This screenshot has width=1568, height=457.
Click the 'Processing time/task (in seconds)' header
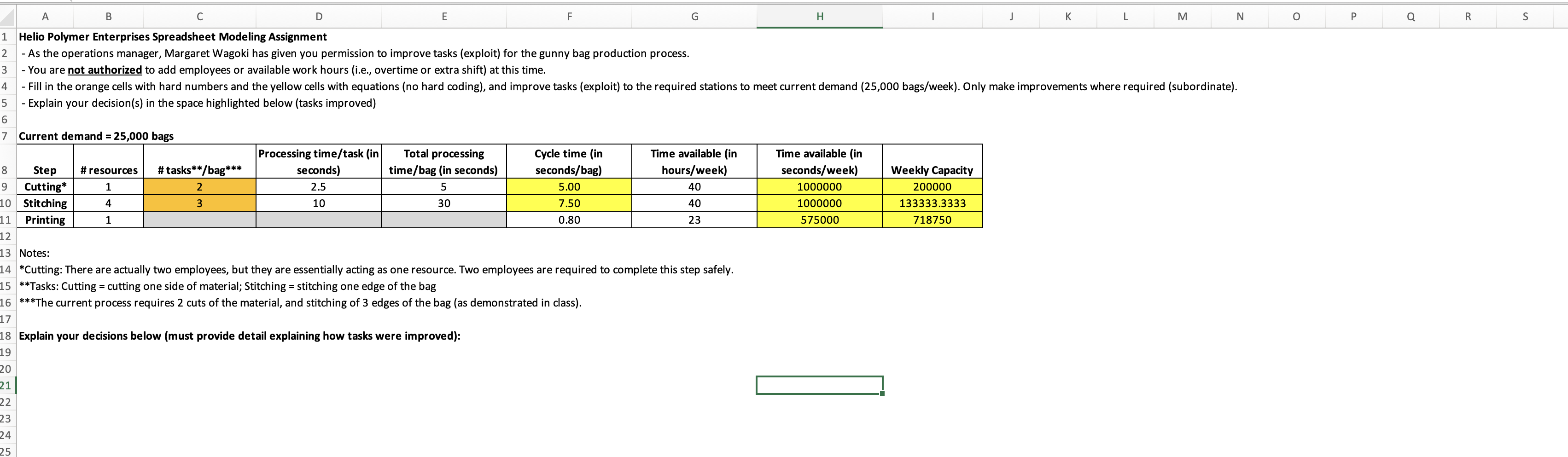click(319, 162)
